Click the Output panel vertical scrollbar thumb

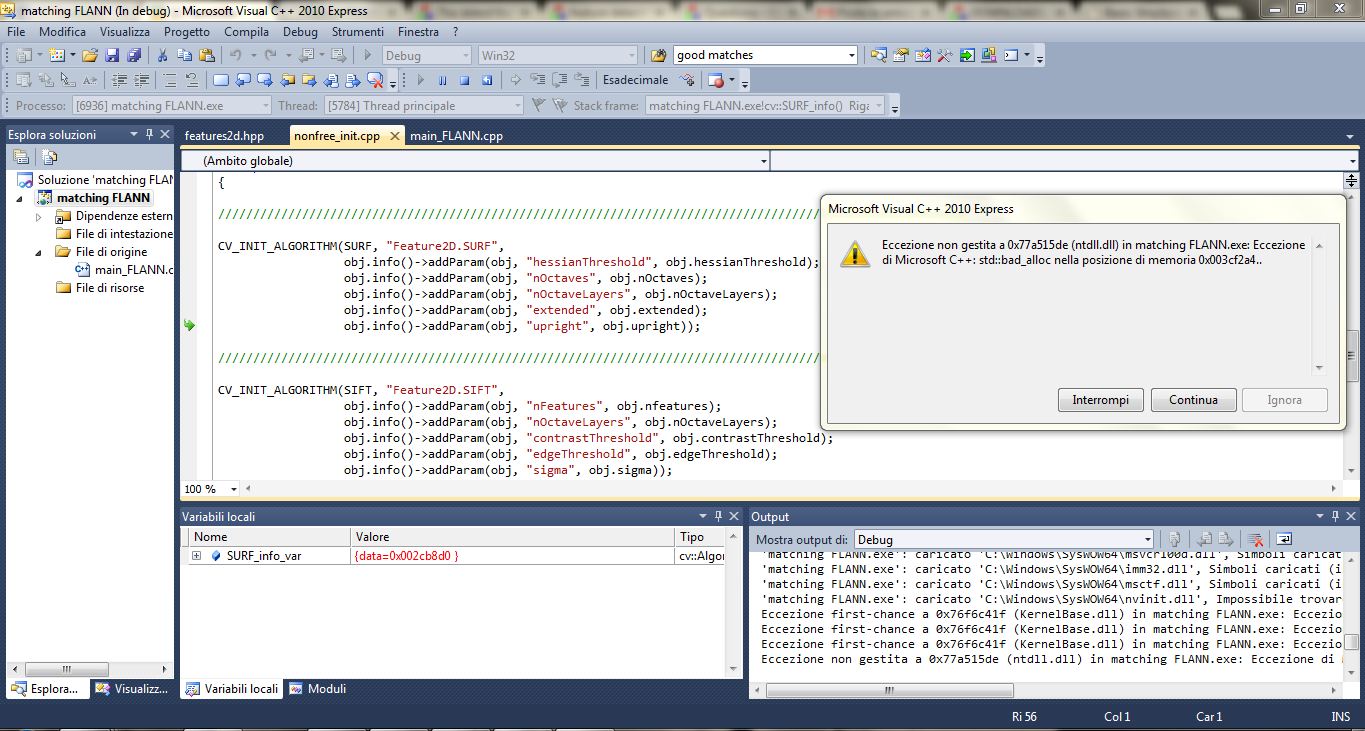coord(1351,642)
